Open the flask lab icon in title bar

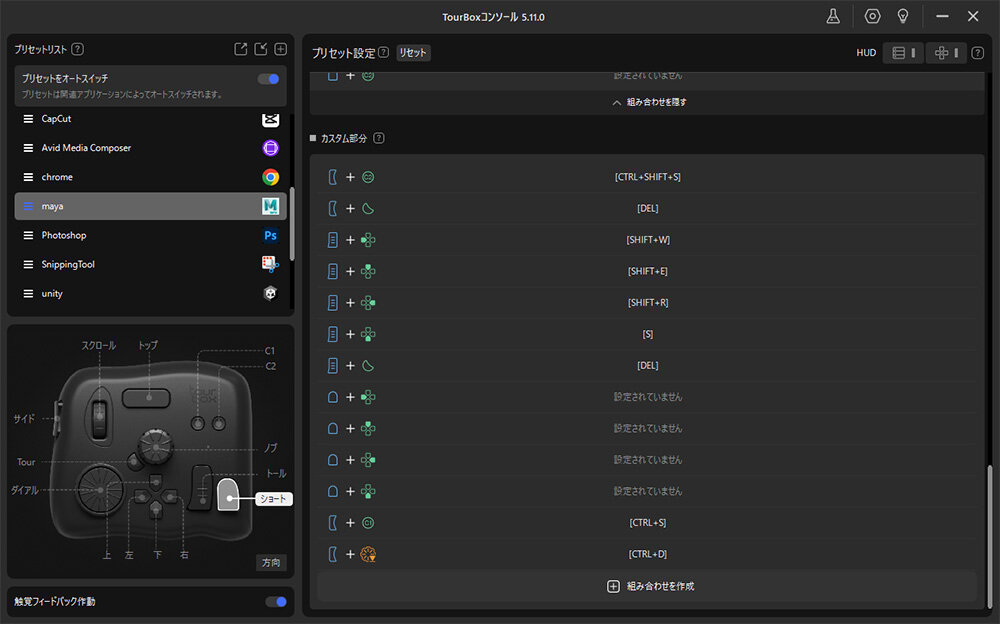(832, 17)
